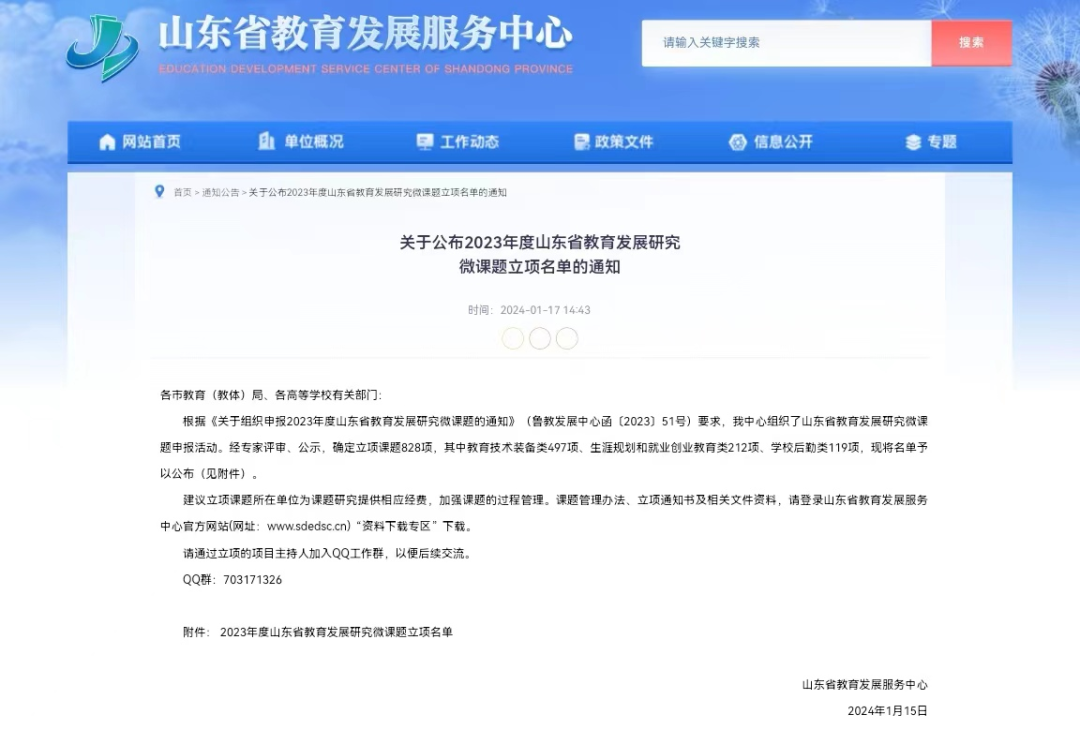Click the rightmost circular share button

[567, 338]
